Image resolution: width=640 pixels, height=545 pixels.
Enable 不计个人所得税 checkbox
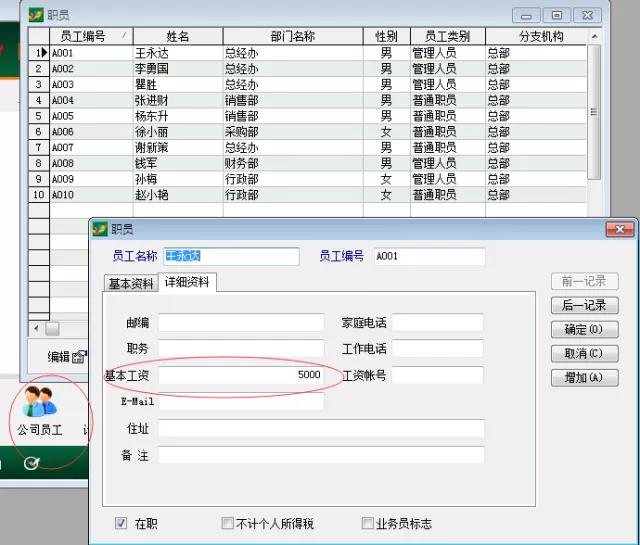tap(227, 523)
